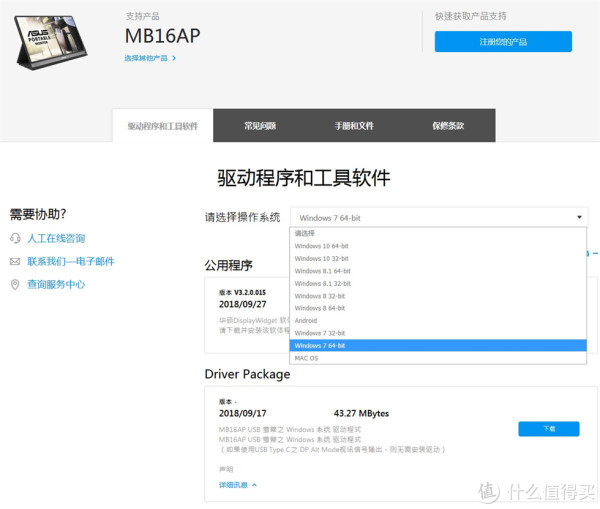Open the 保修条款 tab
600x509 pixels.
coord(448,126)
